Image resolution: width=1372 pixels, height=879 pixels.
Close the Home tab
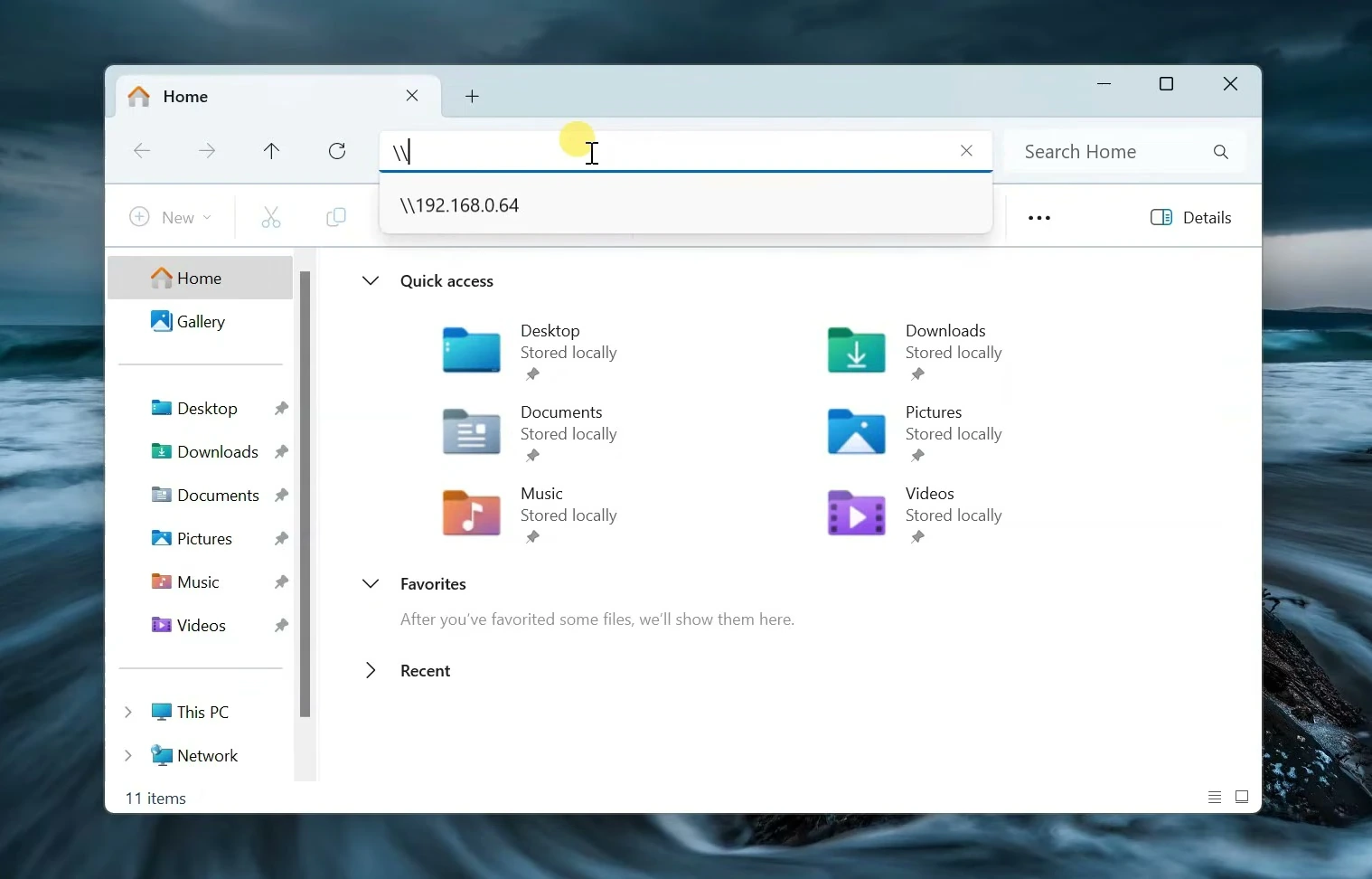pyautogui.click(x=412, y=96)
